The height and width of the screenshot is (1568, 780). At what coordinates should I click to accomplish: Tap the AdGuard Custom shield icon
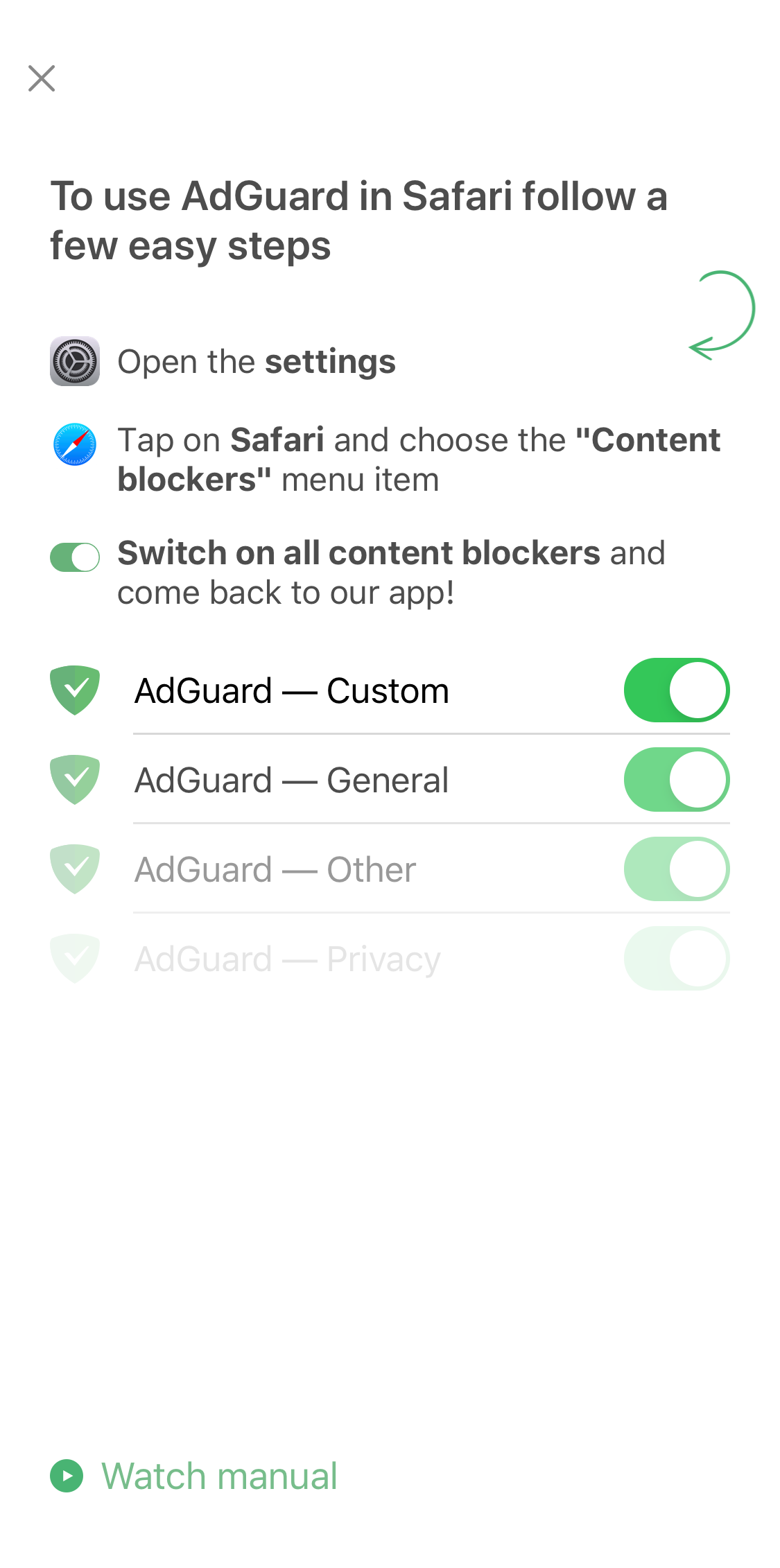coord(75,690)
